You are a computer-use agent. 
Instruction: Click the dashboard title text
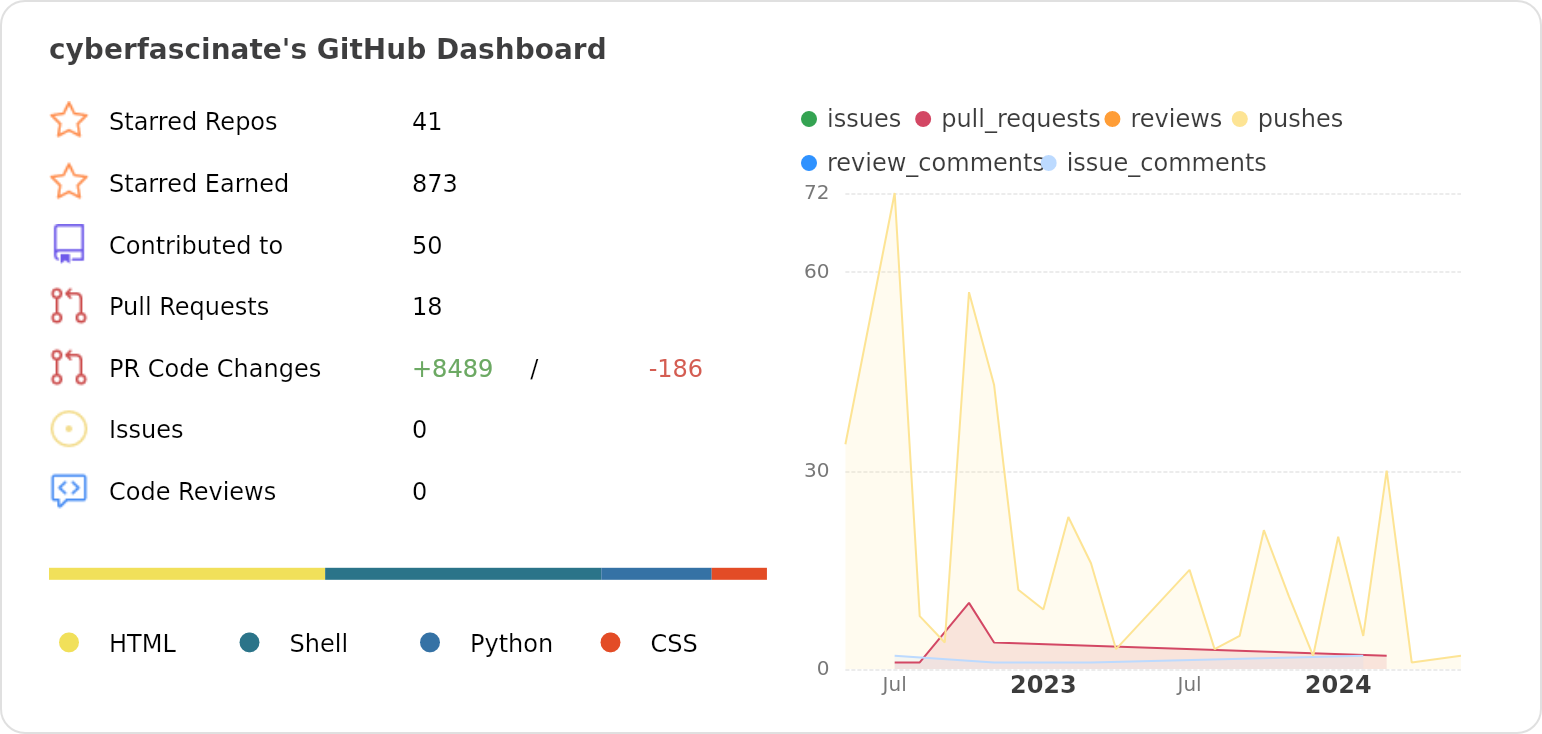click(328, 50)
